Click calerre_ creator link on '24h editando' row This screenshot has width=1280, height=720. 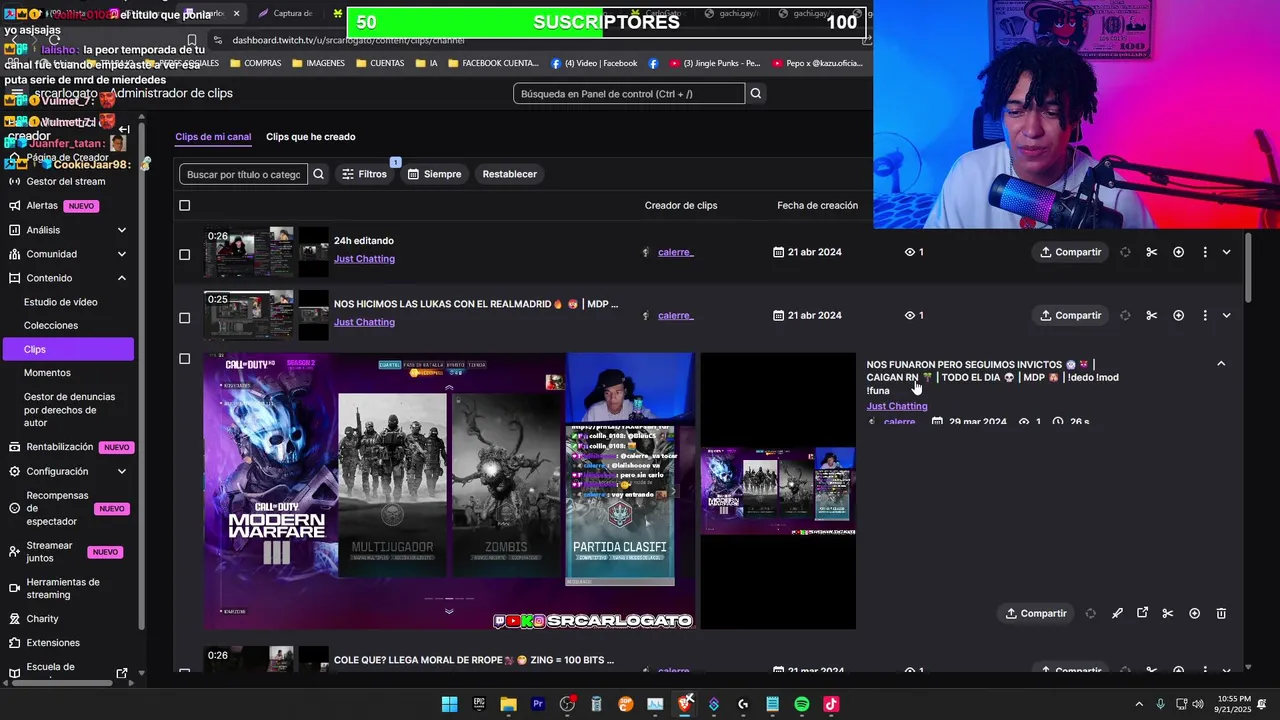(x=675, y=252)
